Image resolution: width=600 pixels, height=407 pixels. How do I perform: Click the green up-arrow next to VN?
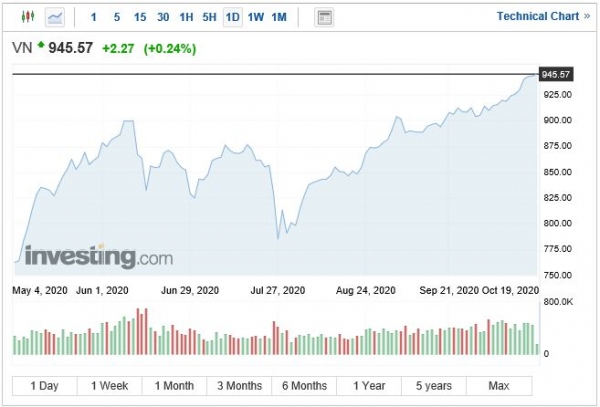(41, 45)
